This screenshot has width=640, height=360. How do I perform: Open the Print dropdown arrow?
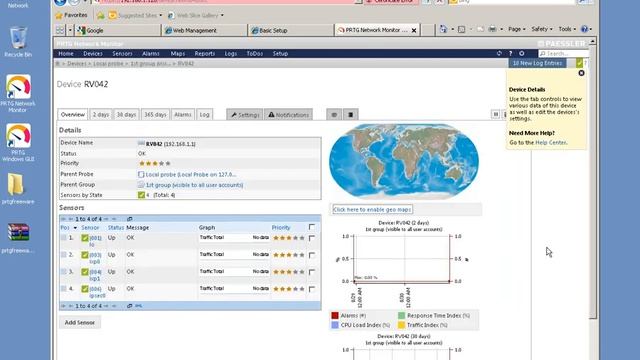(x=501, y=29)
